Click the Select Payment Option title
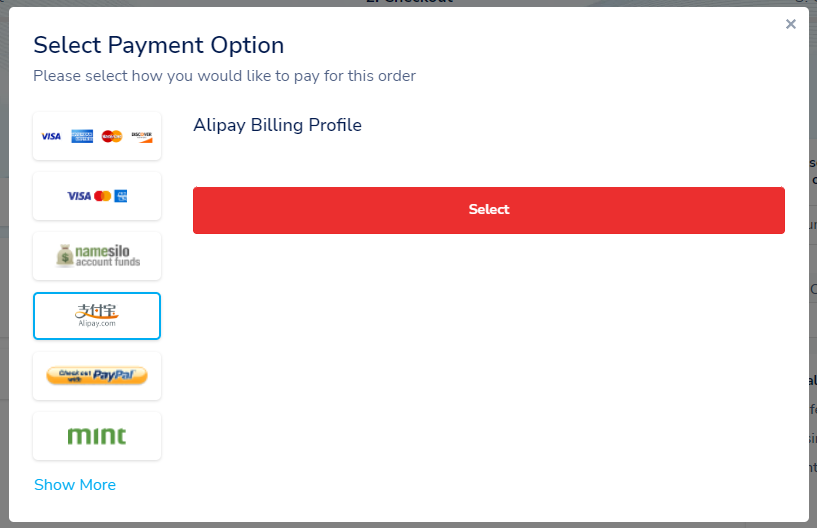Image resolution: width=817 pixels, height=528 pixels. 158,45
